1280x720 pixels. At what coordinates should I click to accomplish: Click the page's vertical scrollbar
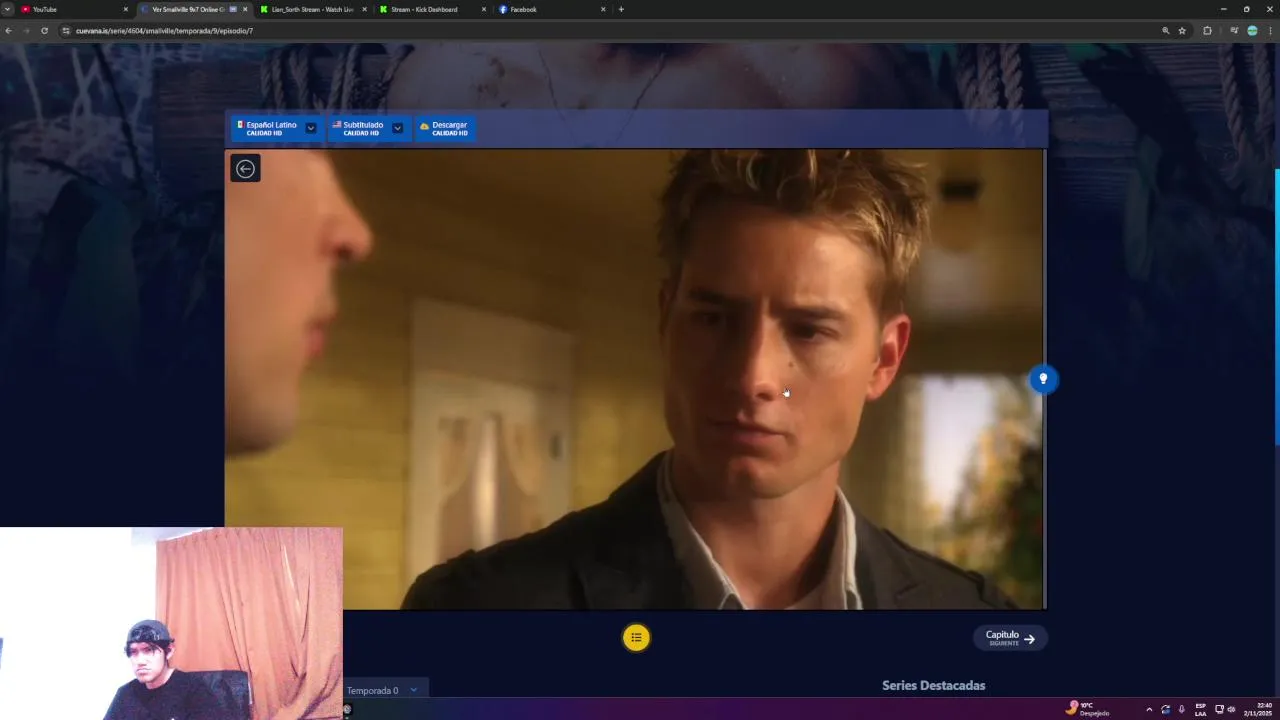click(1276, 307)
